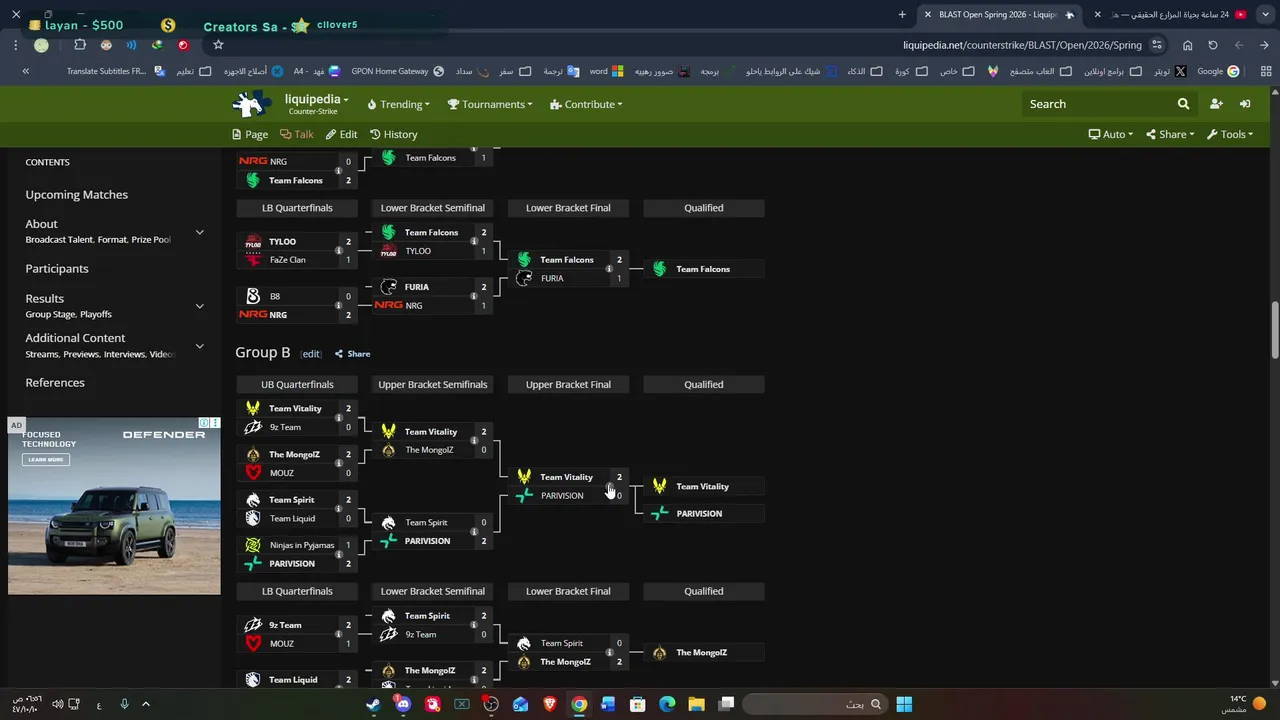Click the browser bookmark star icon
This screenshot has width=1280, height=720.
pos(218,45)
